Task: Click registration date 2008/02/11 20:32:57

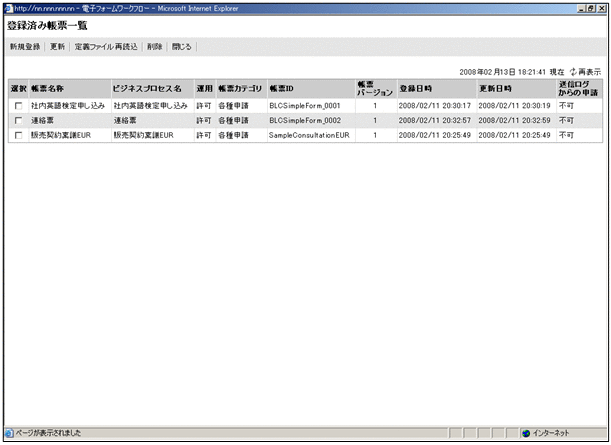Action: (434, 120)
